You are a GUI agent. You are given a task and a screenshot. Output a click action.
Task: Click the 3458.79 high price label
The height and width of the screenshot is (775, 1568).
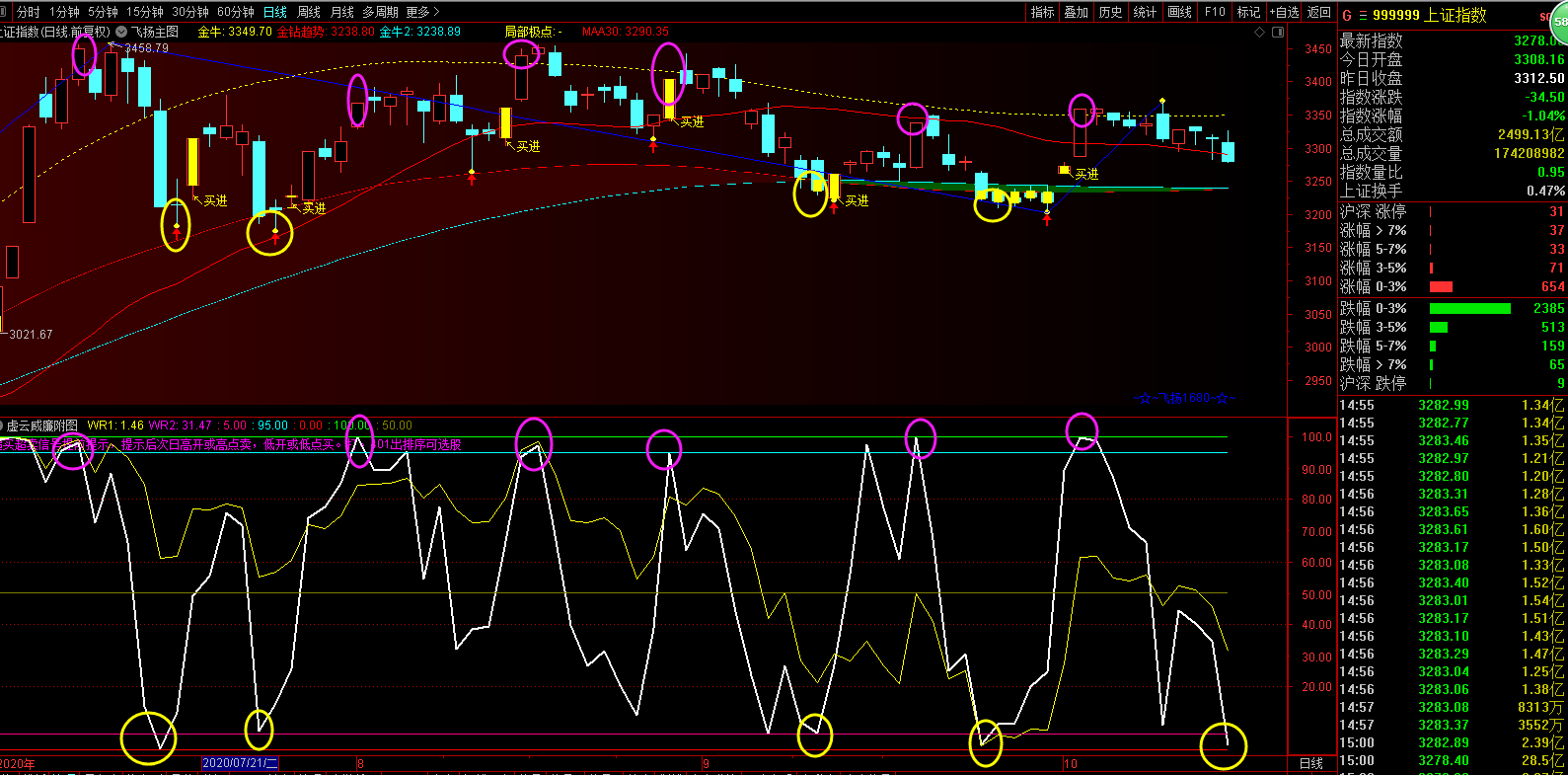[146, 47]
